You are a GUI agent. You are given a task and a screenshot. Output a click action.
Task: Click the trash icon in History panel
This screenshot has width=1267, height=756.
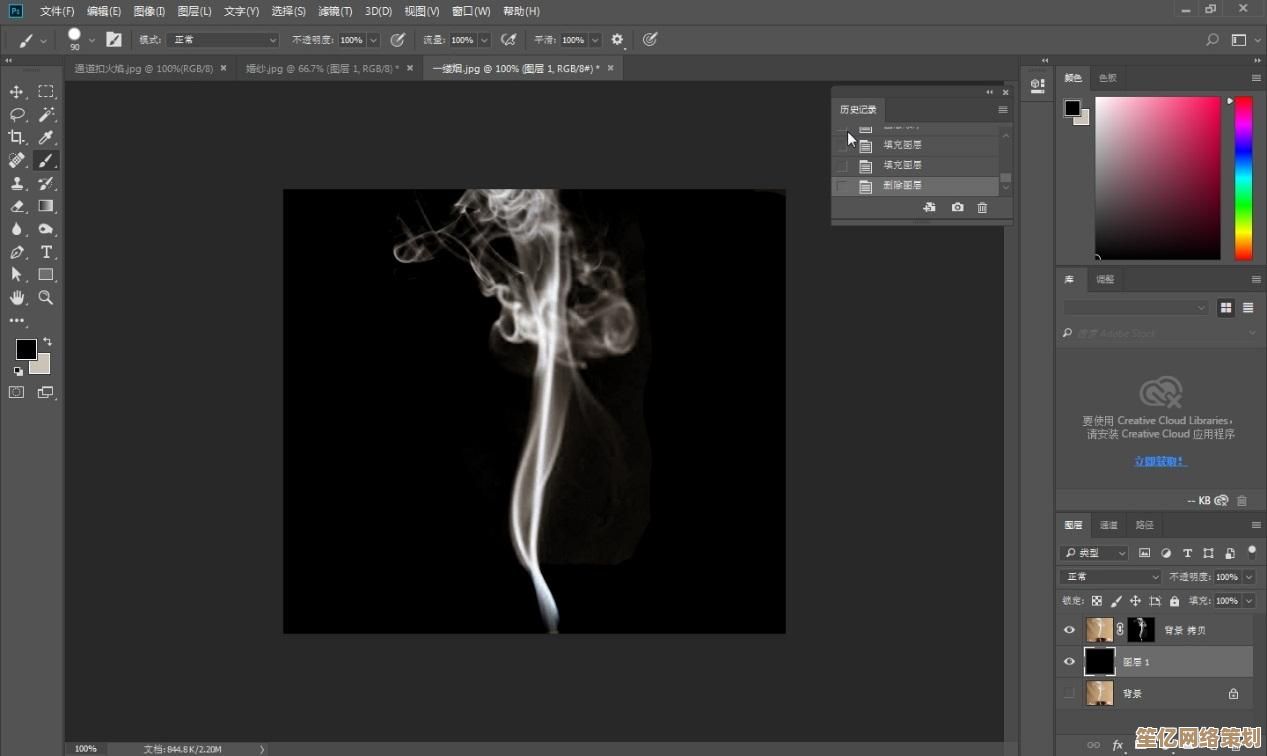[982, 207]
